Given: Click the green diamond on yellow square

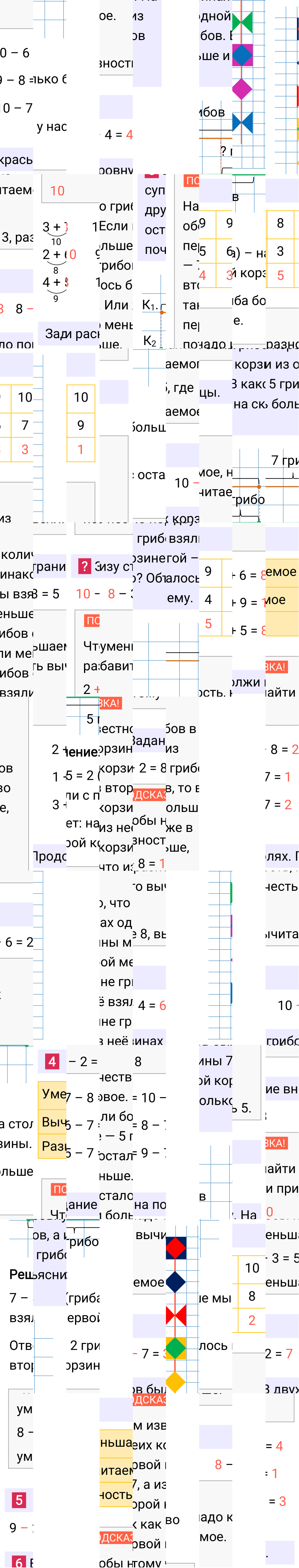Looking at the screenshot, I should click(176, 1348).
